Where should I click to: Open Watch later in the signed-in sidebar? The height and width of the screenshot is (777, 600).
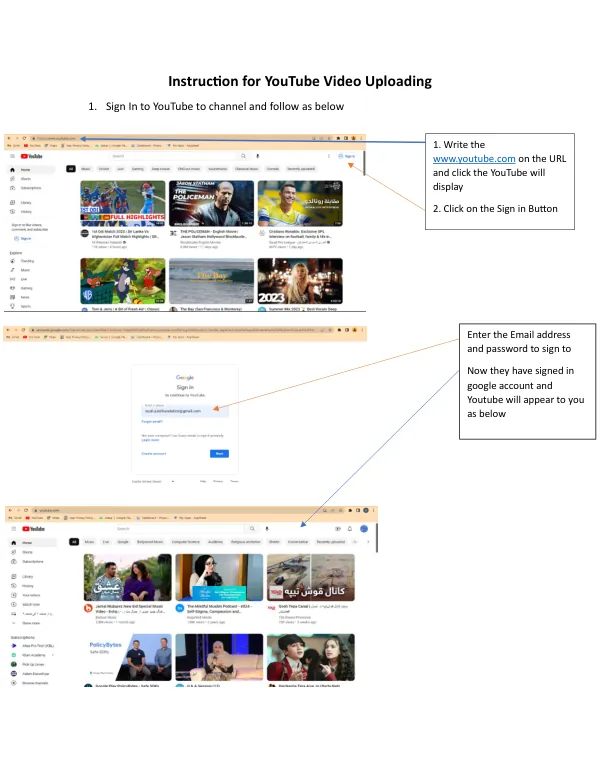click(x=26, y=604)
